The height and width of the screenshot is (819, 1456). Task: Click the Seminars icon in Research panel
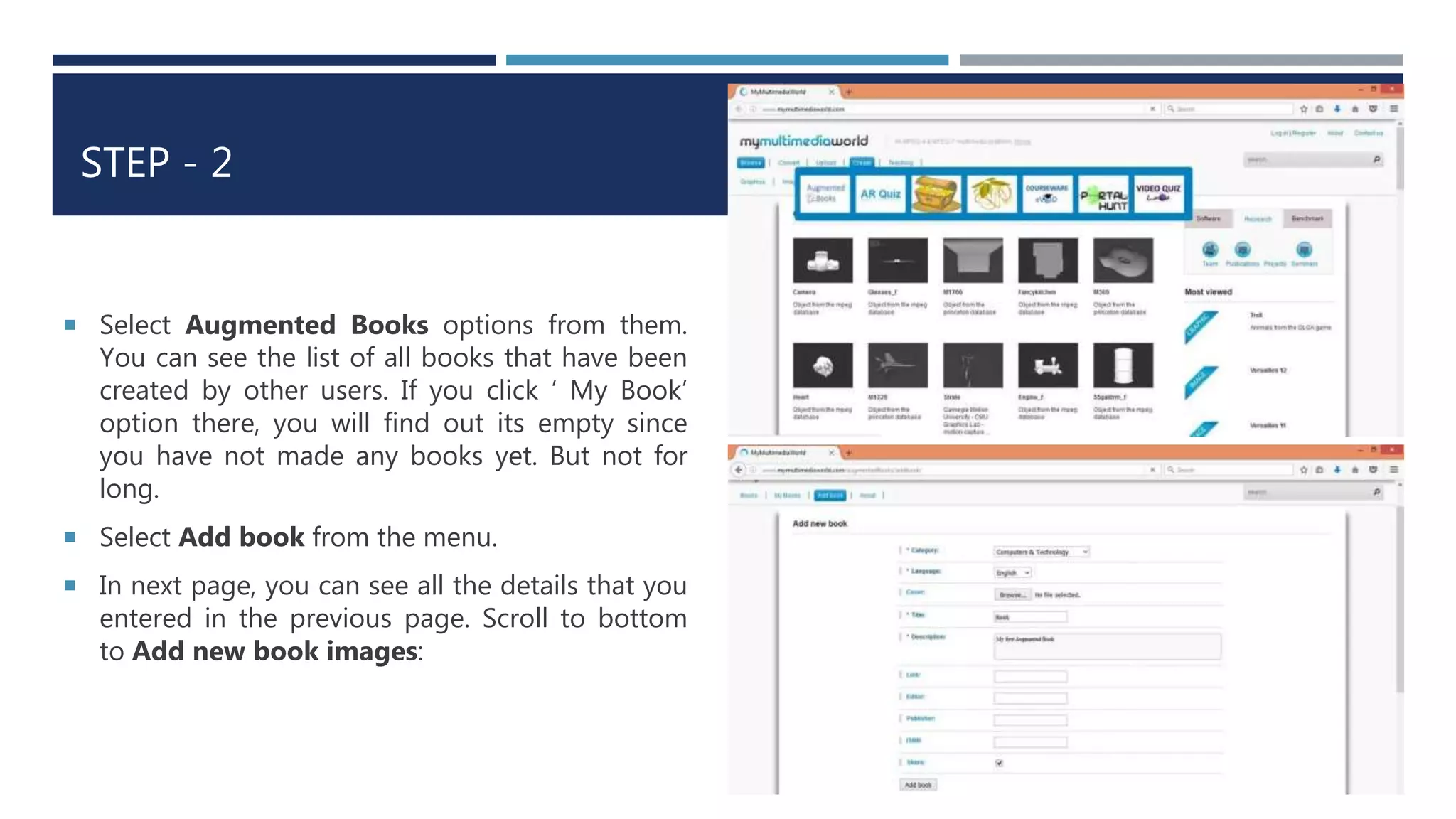tap(1304, 250)
